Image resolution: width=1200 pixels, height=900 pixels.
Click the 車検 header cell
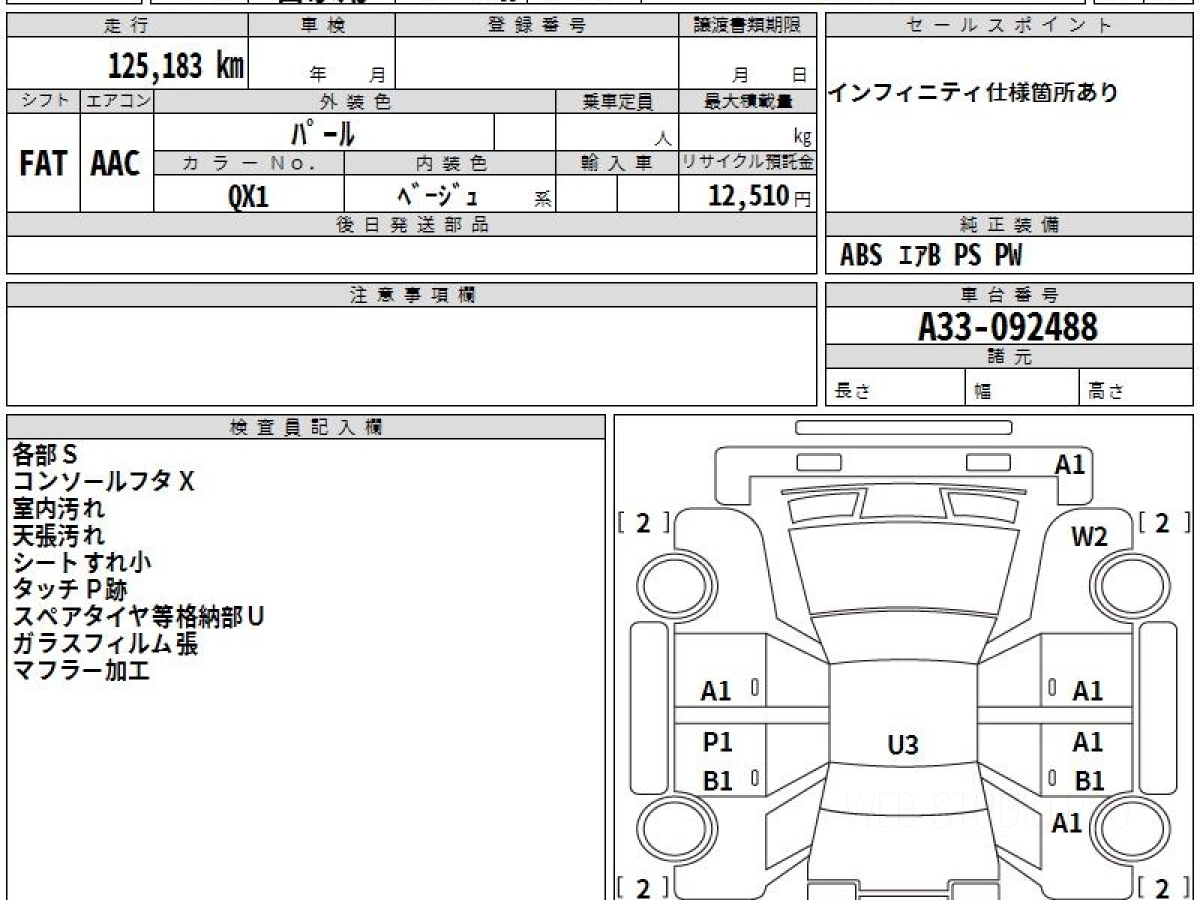[x=322, y=26]
